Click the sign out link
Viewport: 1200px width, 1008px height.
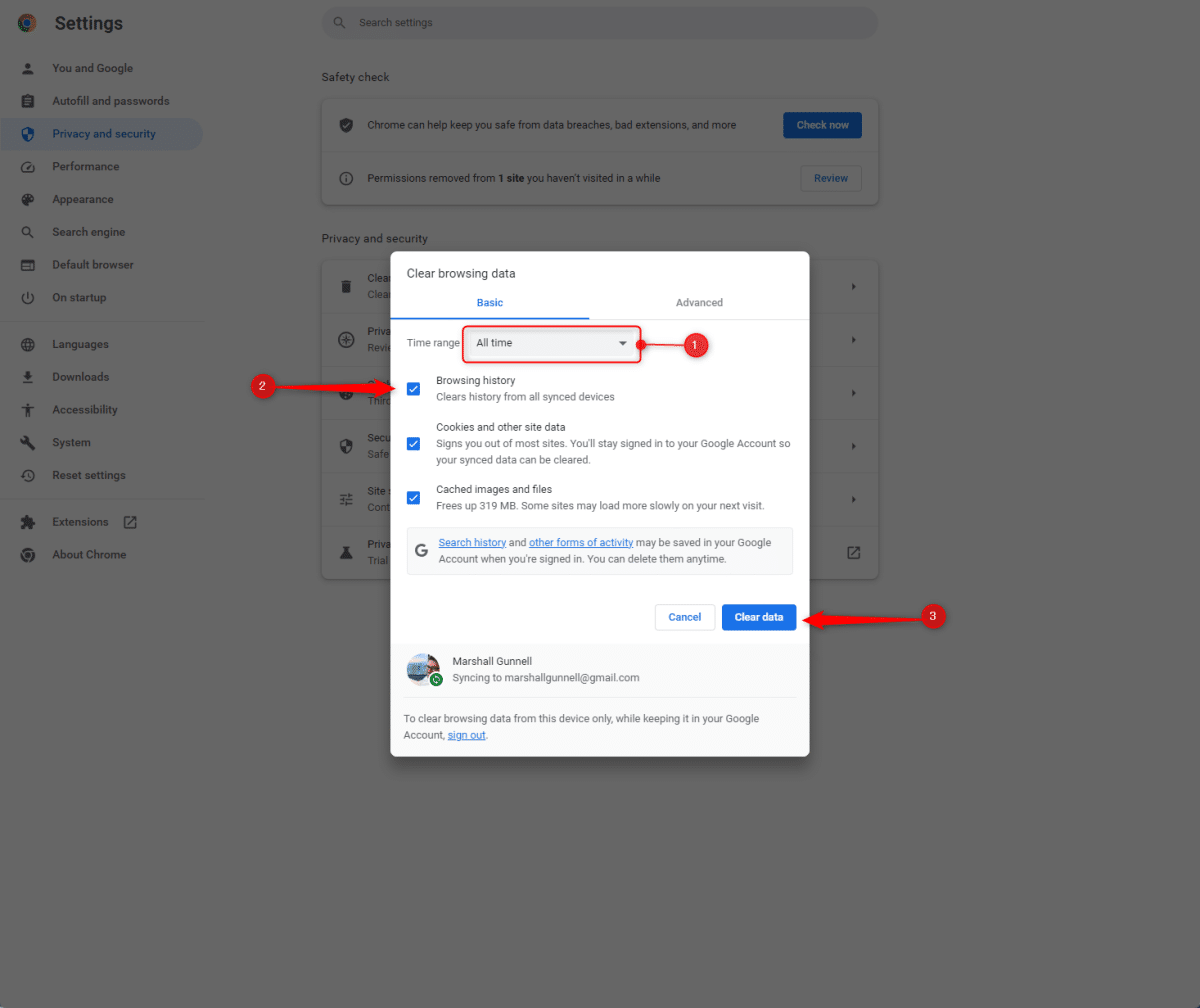[466, 734]
